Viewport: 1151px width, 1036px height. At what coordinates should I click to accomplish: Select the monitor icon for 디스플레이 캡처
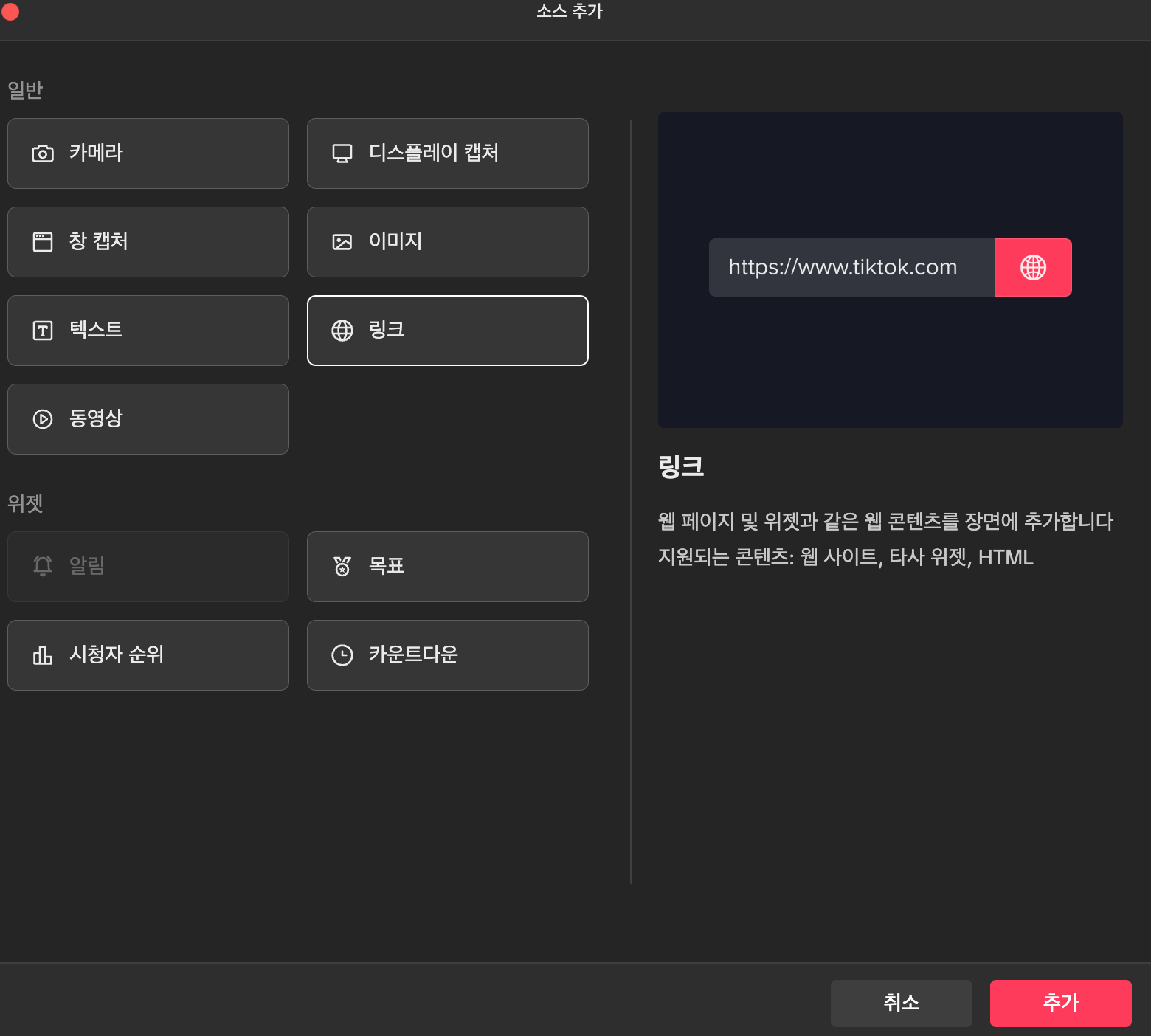[x=342, y=153]
